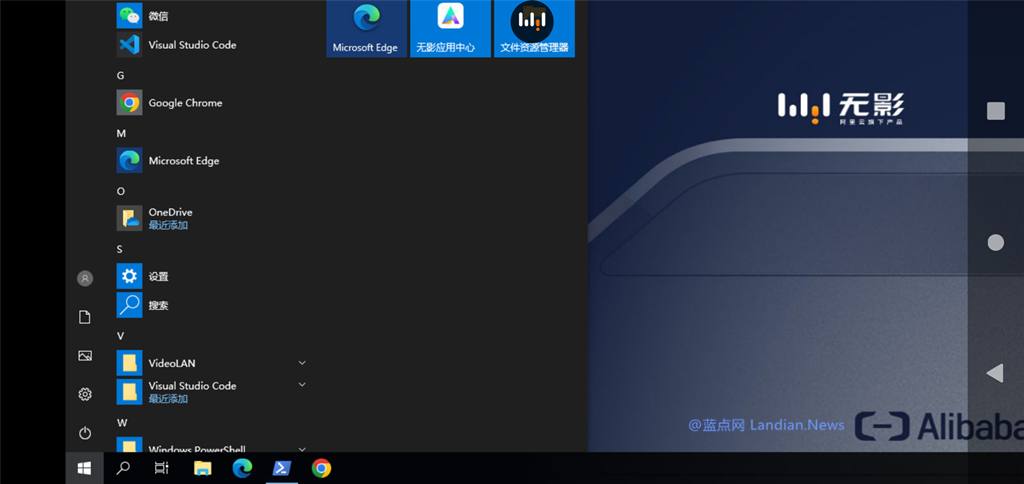Tap the Android circle home button
1024x484 pixels.
[x=995, y=243]
